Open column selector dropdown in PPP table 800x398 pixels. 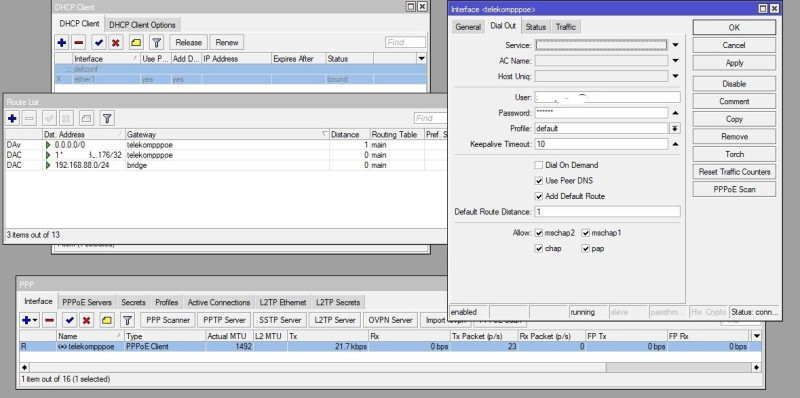[756, 336]
